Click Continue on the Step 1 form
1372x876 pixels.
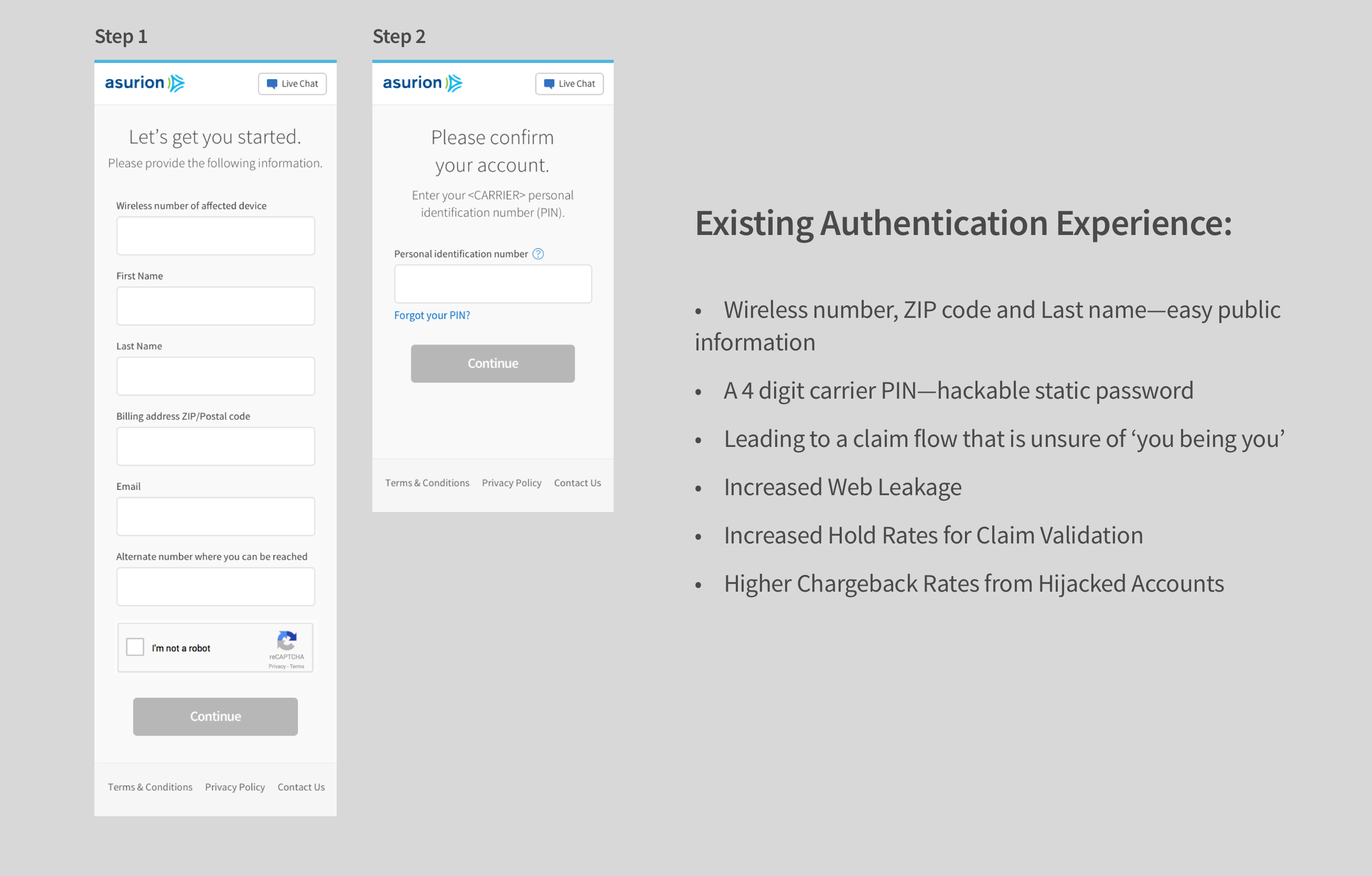[x=215, y=717]
